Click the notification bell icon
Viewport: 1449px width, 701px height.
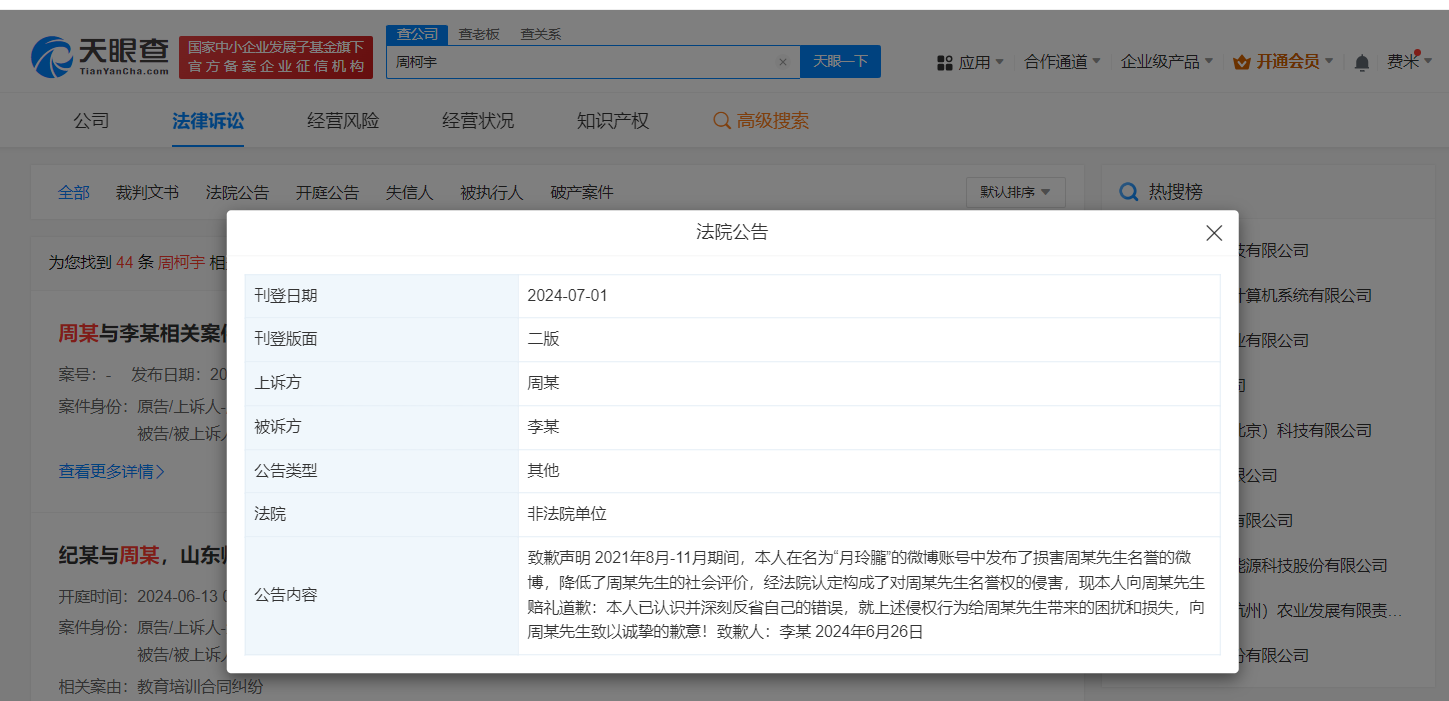(1361, 61)
